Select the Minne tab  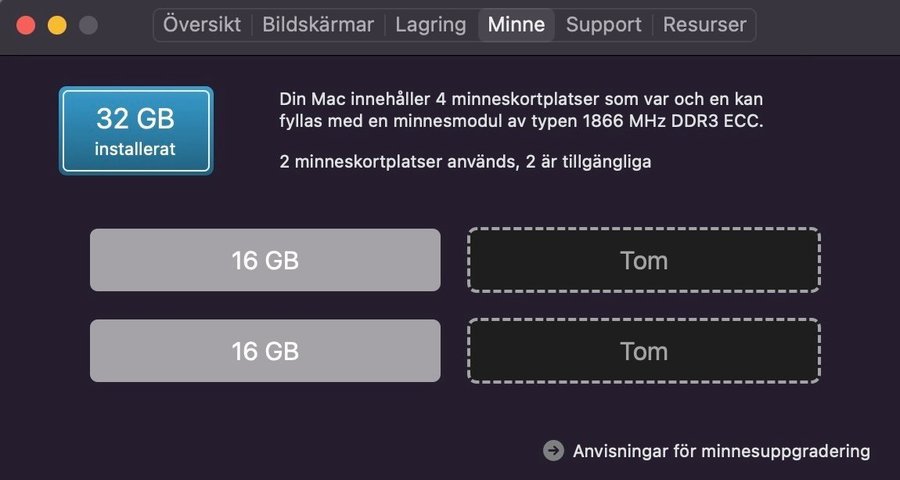click(516, 25)
